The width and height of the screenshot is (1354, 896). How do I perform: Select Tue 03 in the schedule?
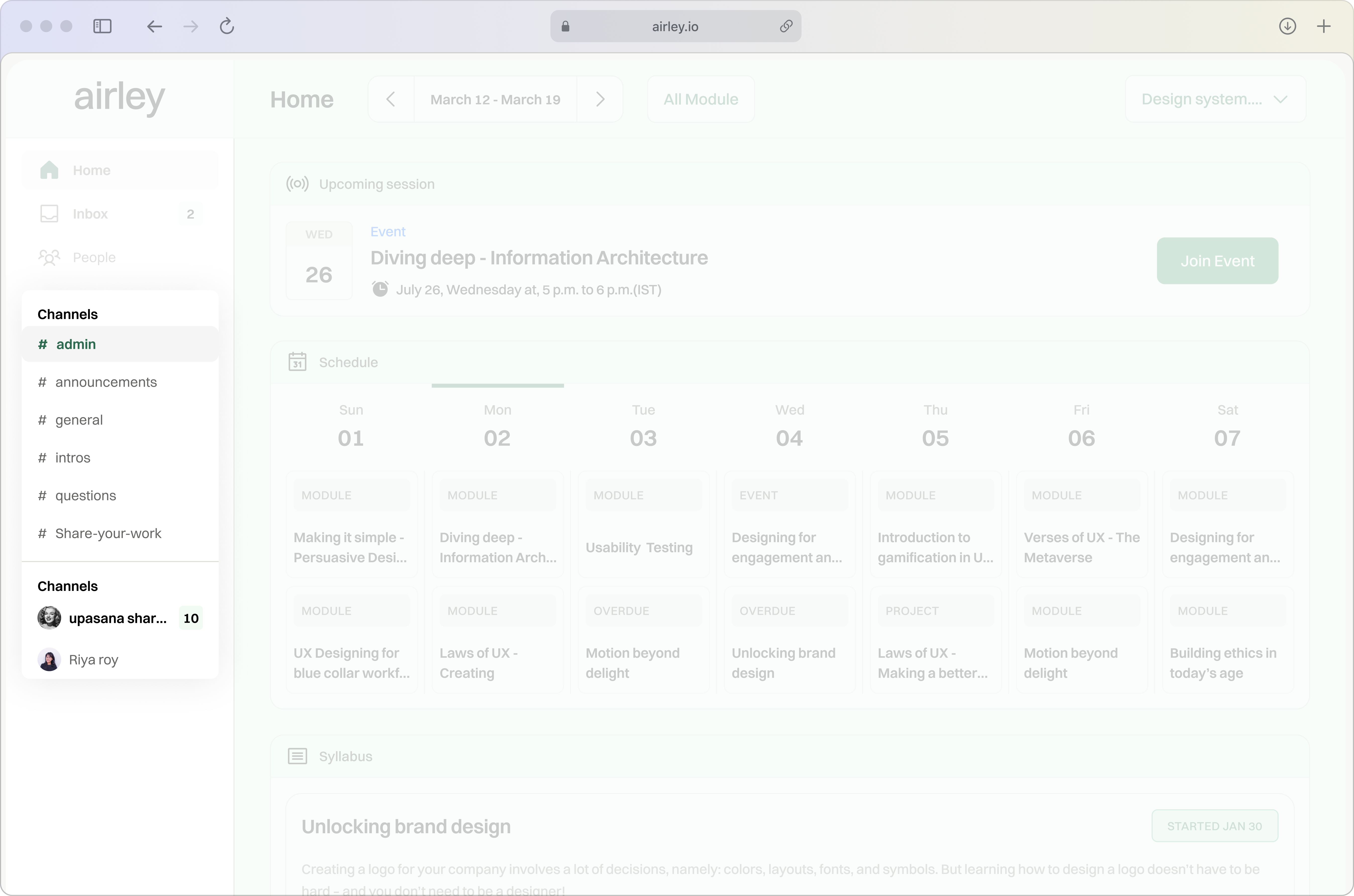(643, 426)
